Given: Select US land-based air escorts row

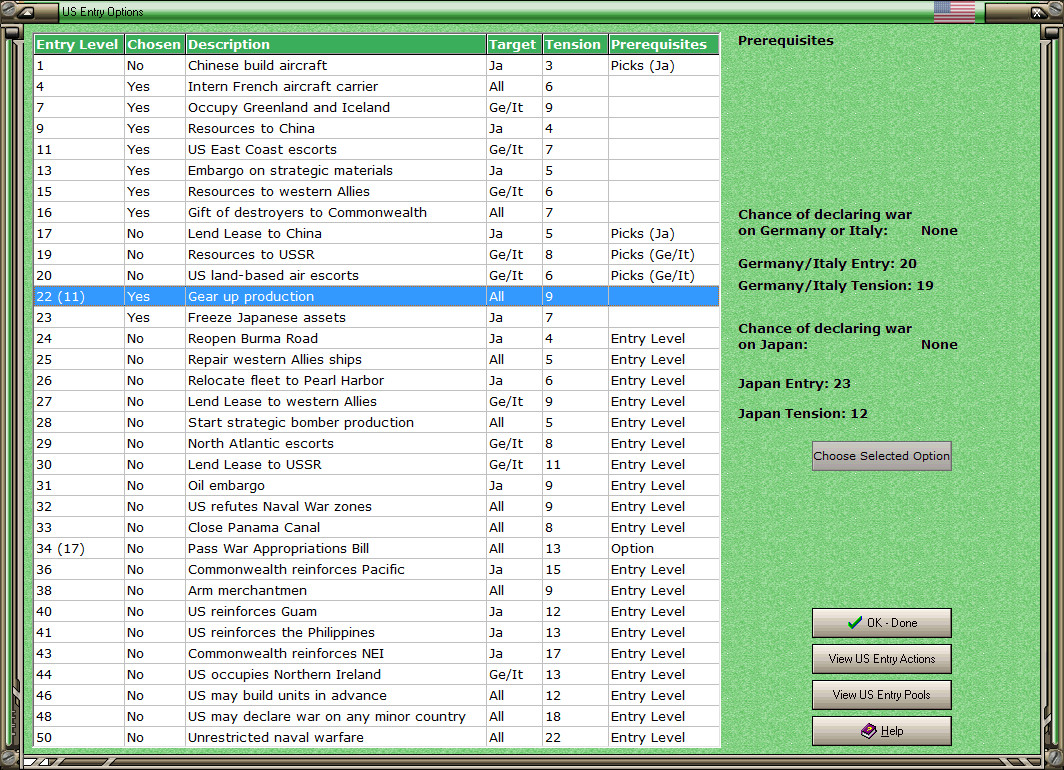Looking at the screenshot, I should [377, 276].
